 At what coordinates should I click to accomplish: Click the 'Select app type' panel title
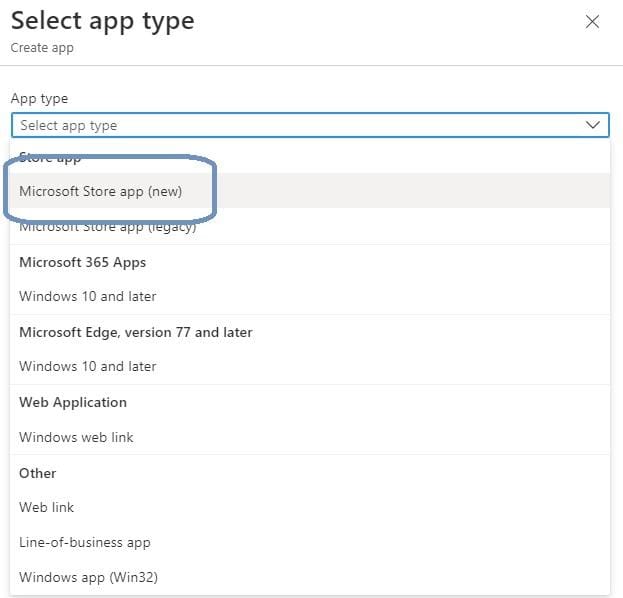click(102, 20)
